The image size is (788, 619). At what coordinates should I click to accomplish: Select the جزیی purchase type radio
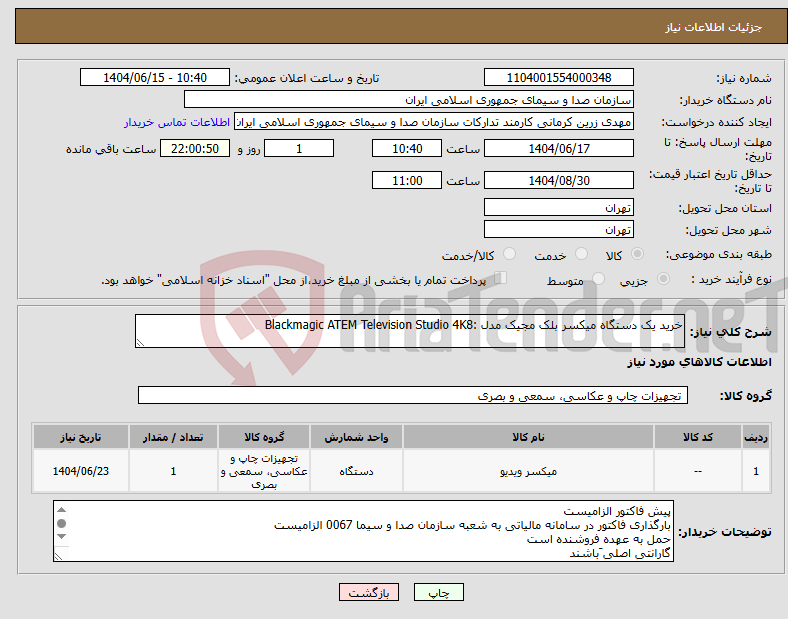[663, 278]
